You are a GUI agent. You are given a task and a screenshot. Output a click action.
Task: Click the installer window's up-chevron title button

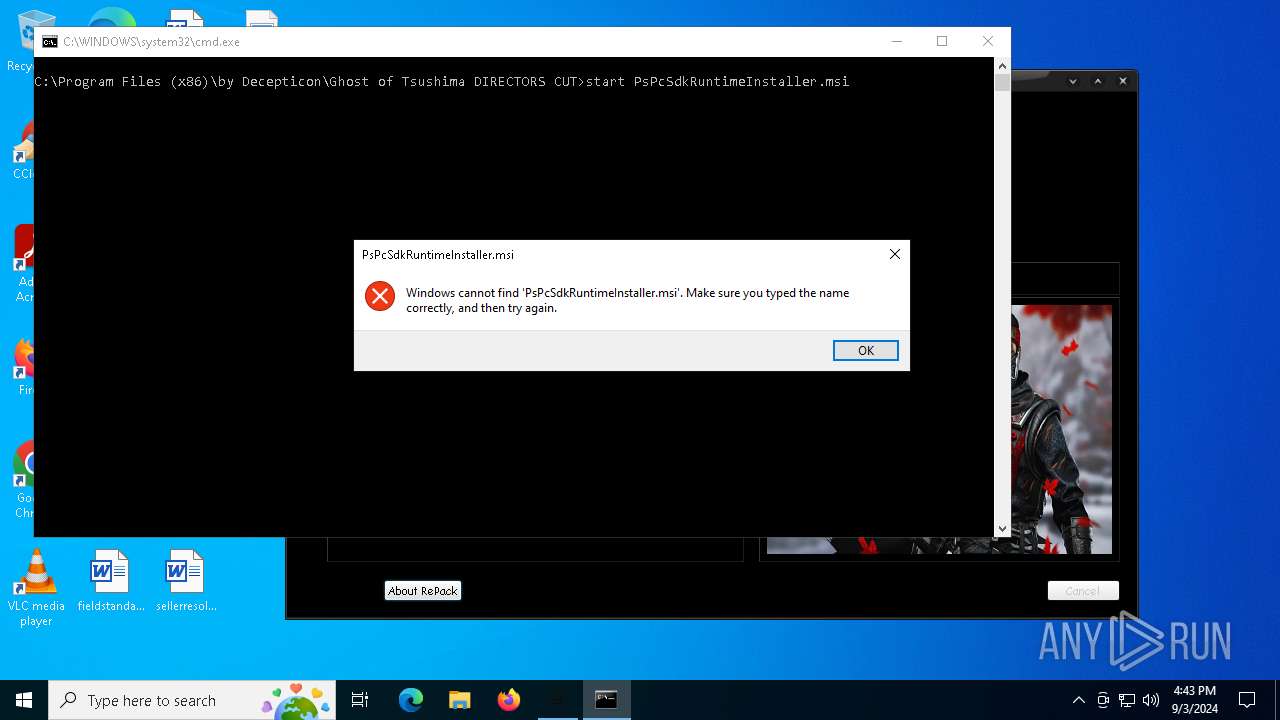tap(1098, 81)
